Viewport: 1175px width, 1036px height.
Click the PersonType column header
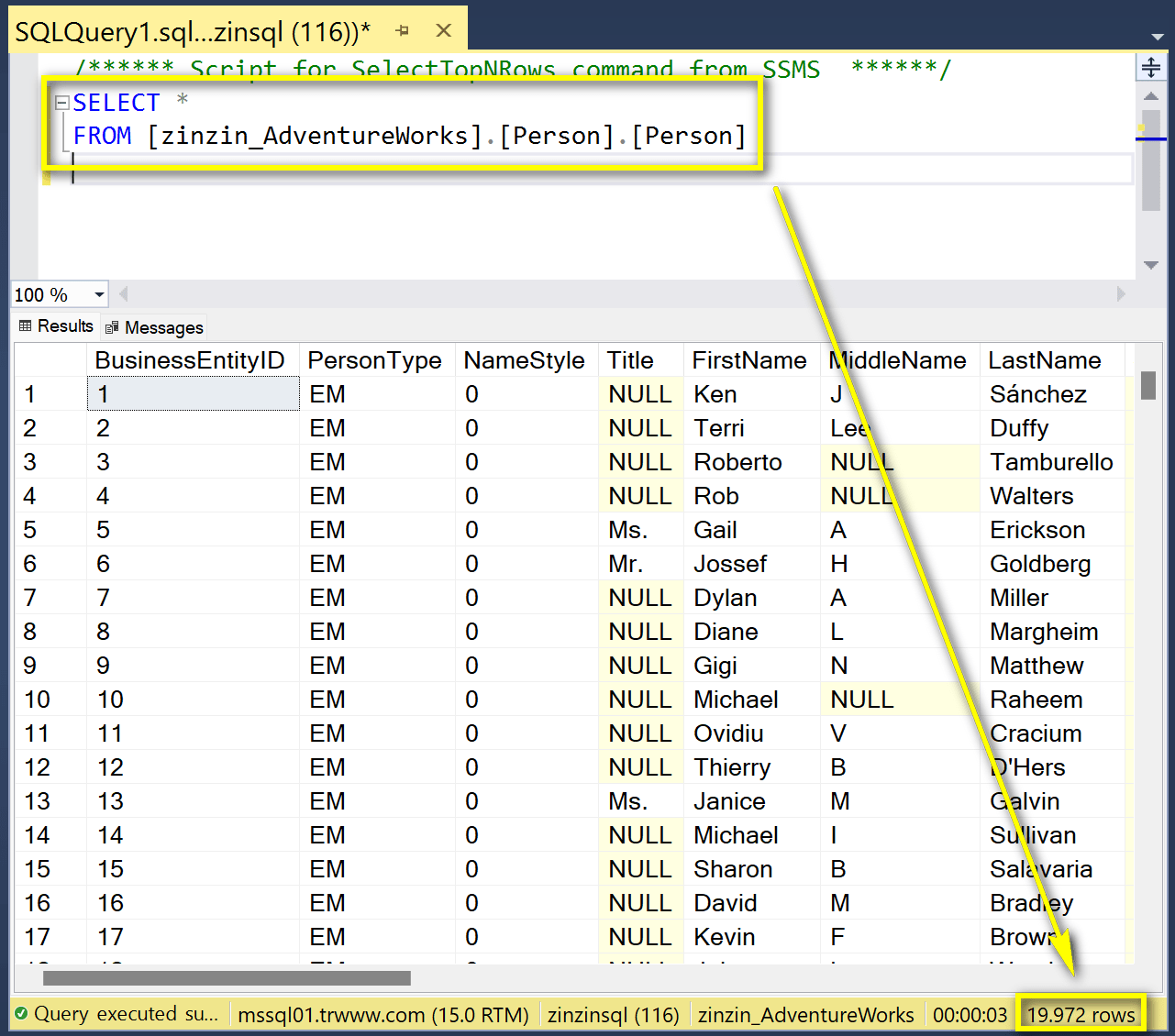[377, 360]
